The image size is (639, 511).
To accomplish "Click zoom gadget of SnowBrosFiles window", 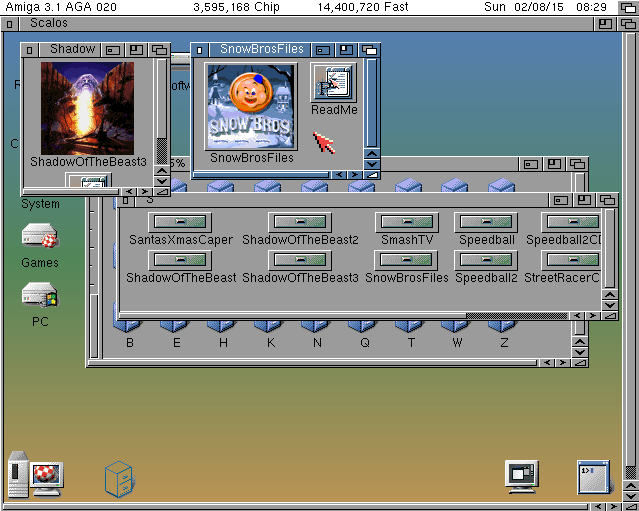I will [346, 50].
